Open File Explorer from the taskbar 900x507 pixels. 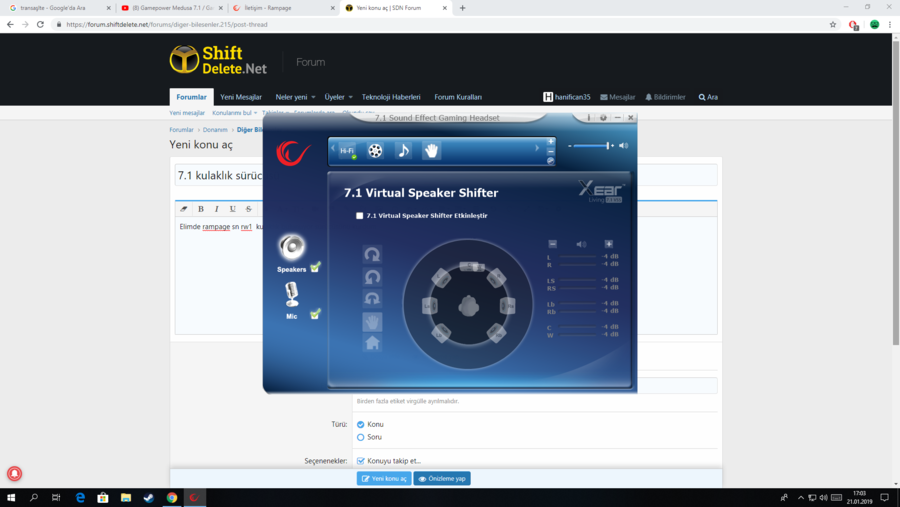[126, 498]
